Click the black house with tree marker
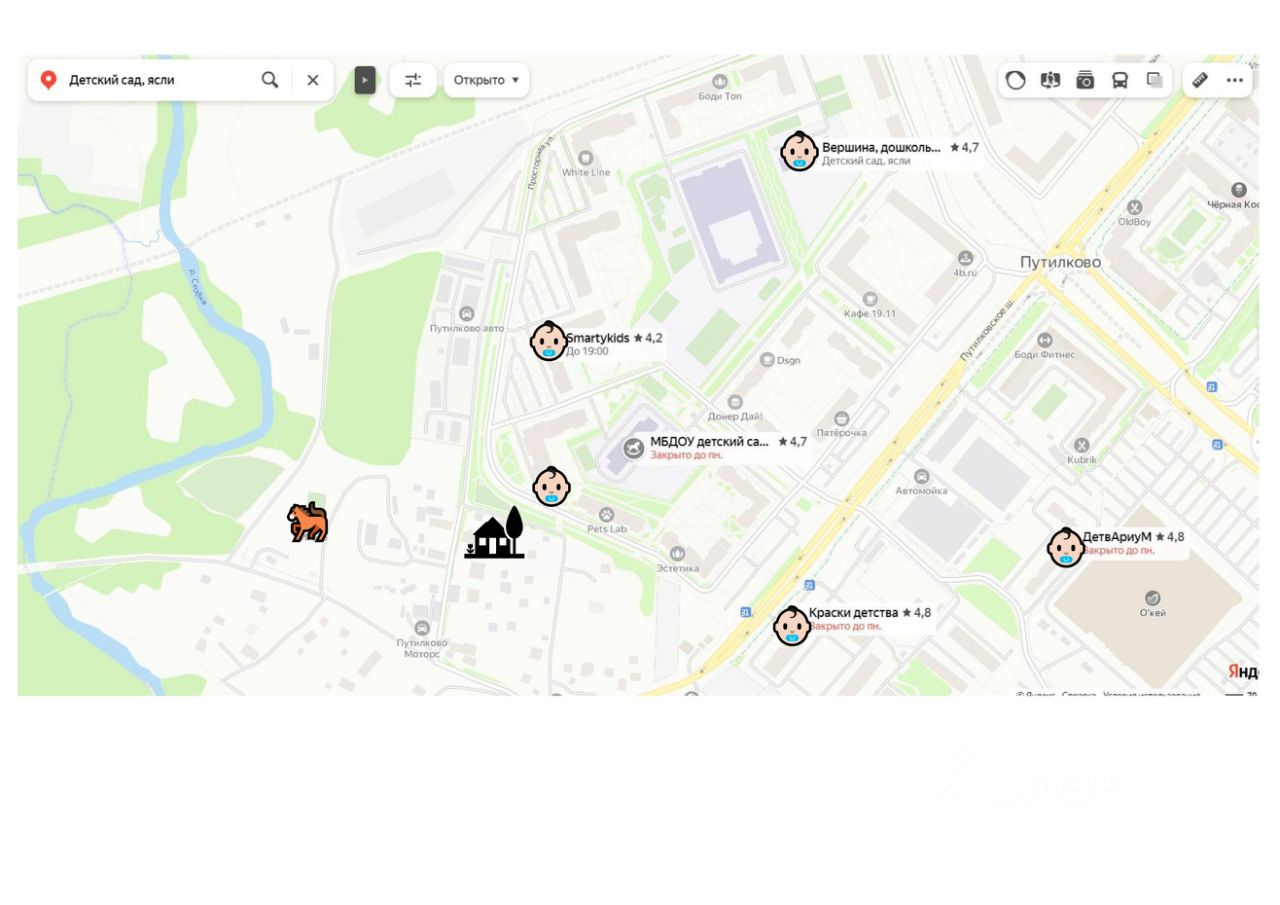This screenshot has height=905, width=1280. [495, 533]
